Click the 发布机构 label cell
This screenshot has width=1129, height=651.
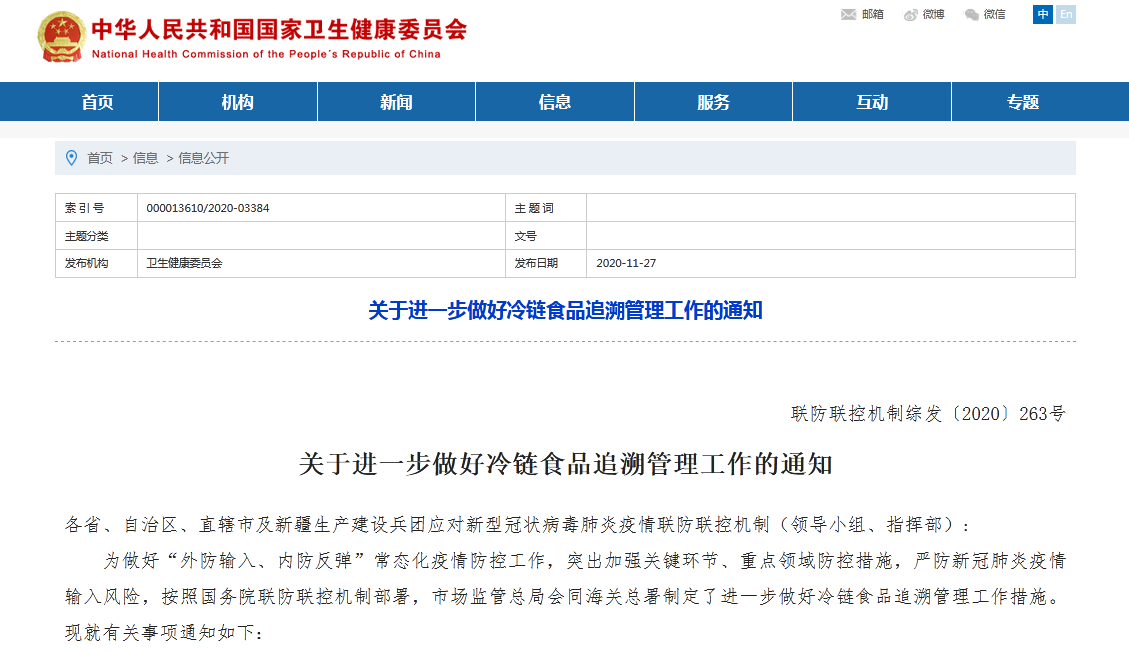[96, 264]
